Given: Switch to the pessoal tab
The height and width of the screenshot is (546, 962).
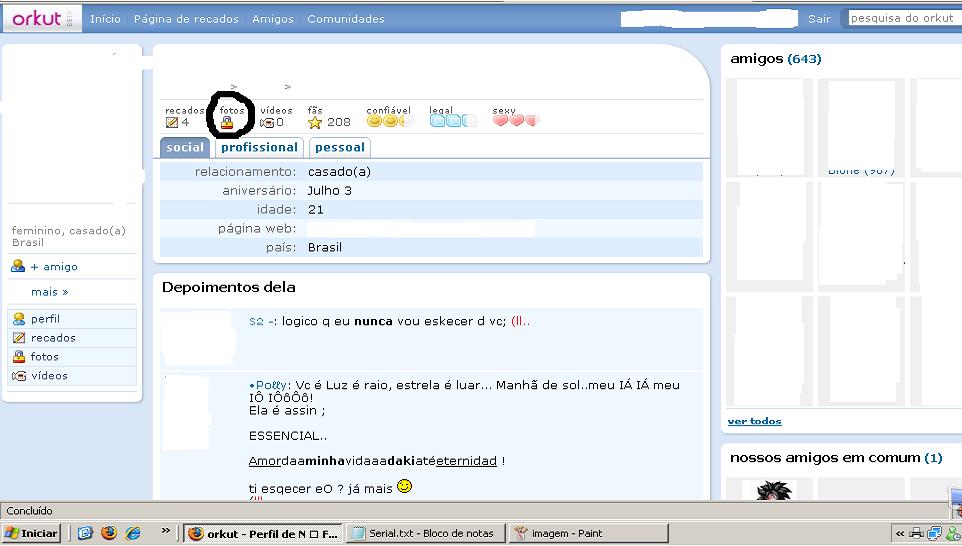Looking at the screenshot, I should [x=340, y=147].
